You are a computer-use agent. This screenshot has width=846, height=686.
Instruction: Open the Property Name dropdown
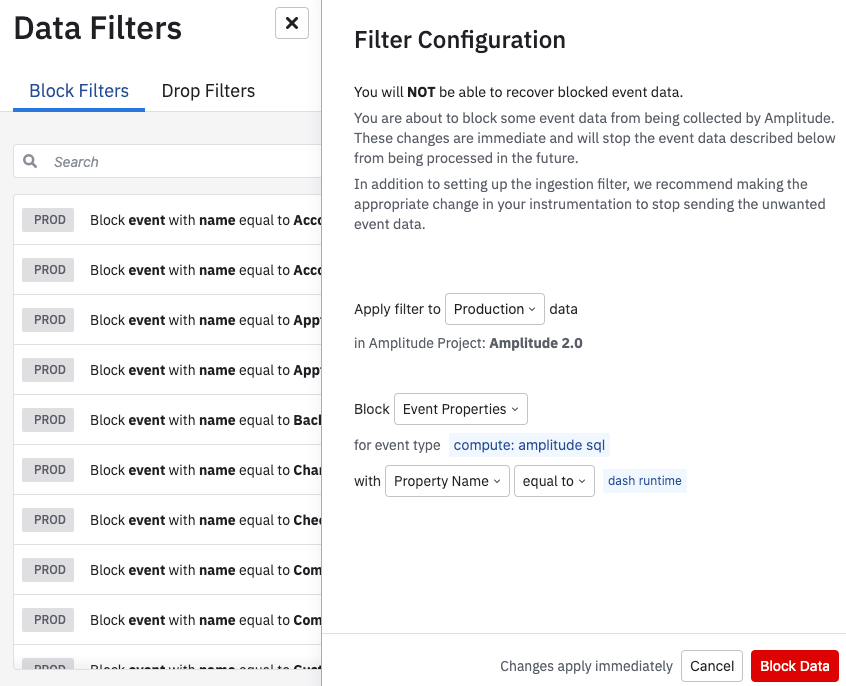click(447, 481)
